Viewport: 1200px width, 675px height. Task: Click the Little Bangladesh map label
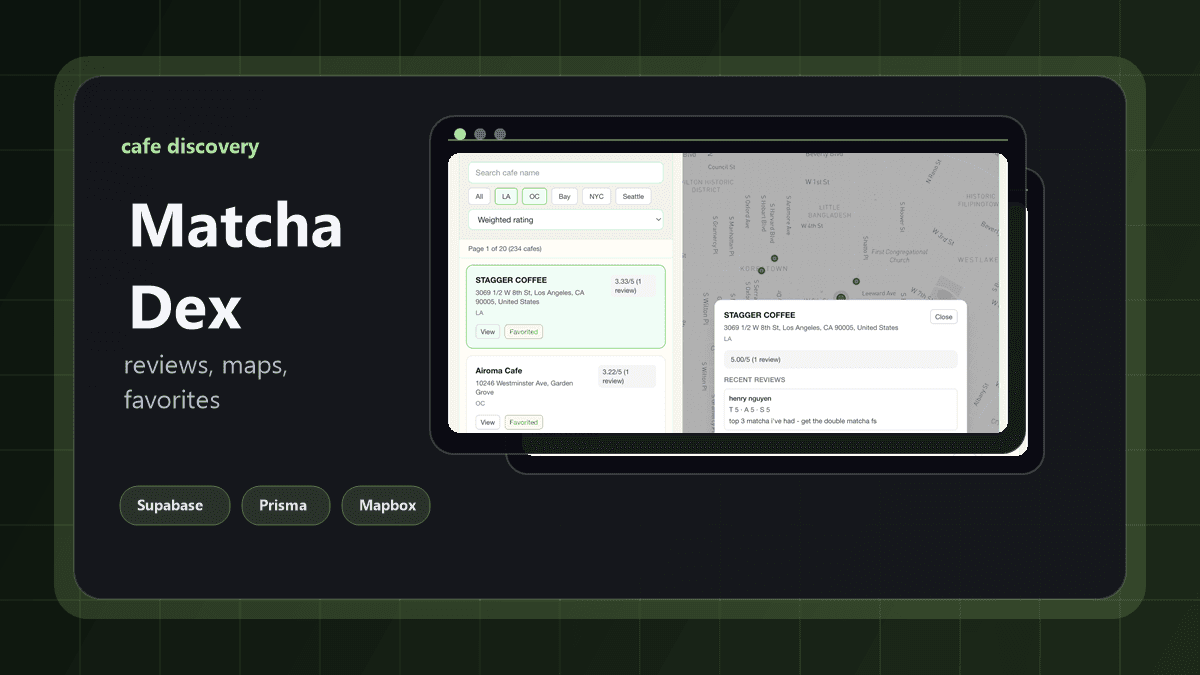830,211
